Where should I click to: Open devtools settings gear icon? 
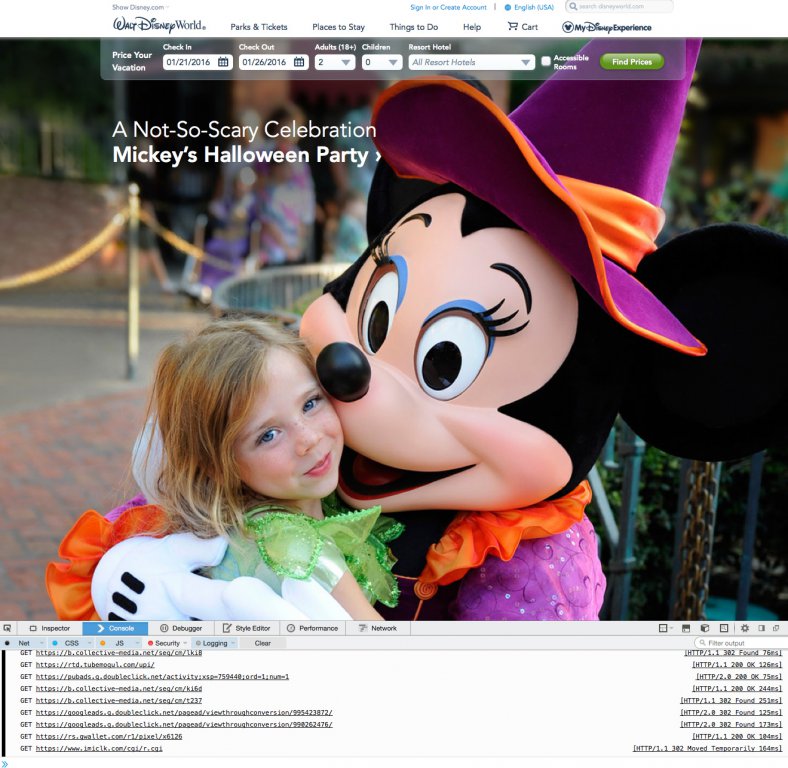pyautogui.click(x=745, y=628)
